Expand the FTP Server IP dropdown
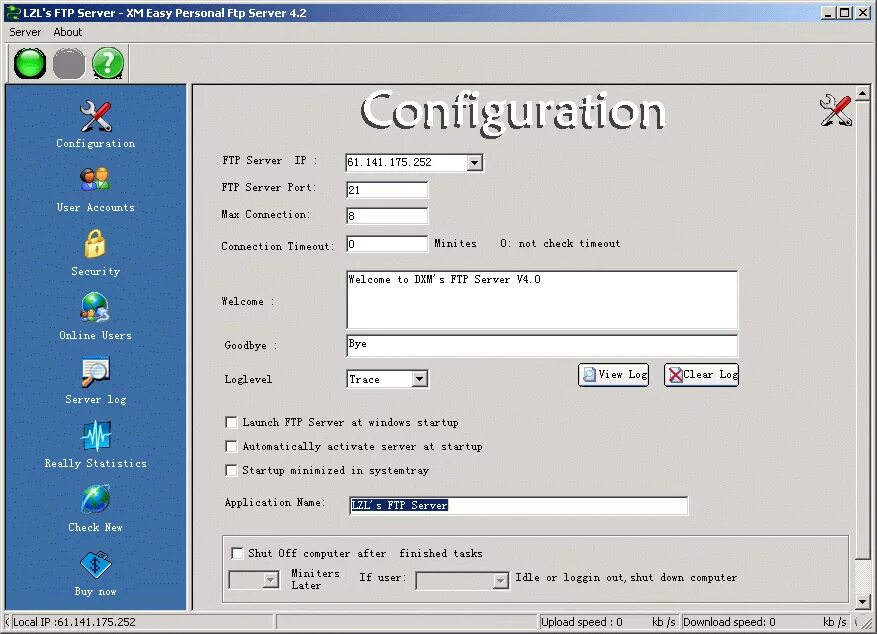Viewport: 877px width, 634px height. coord(474,163)
